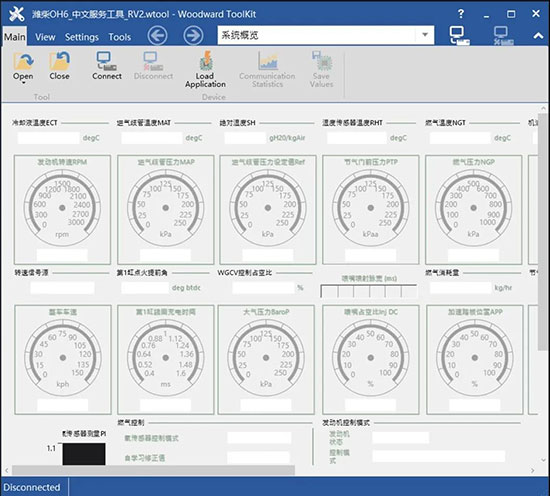Go back with the left arrow button
The image size is (550, 496).
click(157, 35)
